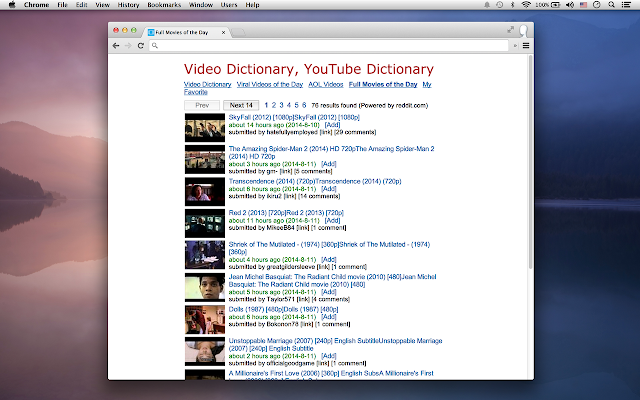Go to results page 5

(x=296, y=105)
